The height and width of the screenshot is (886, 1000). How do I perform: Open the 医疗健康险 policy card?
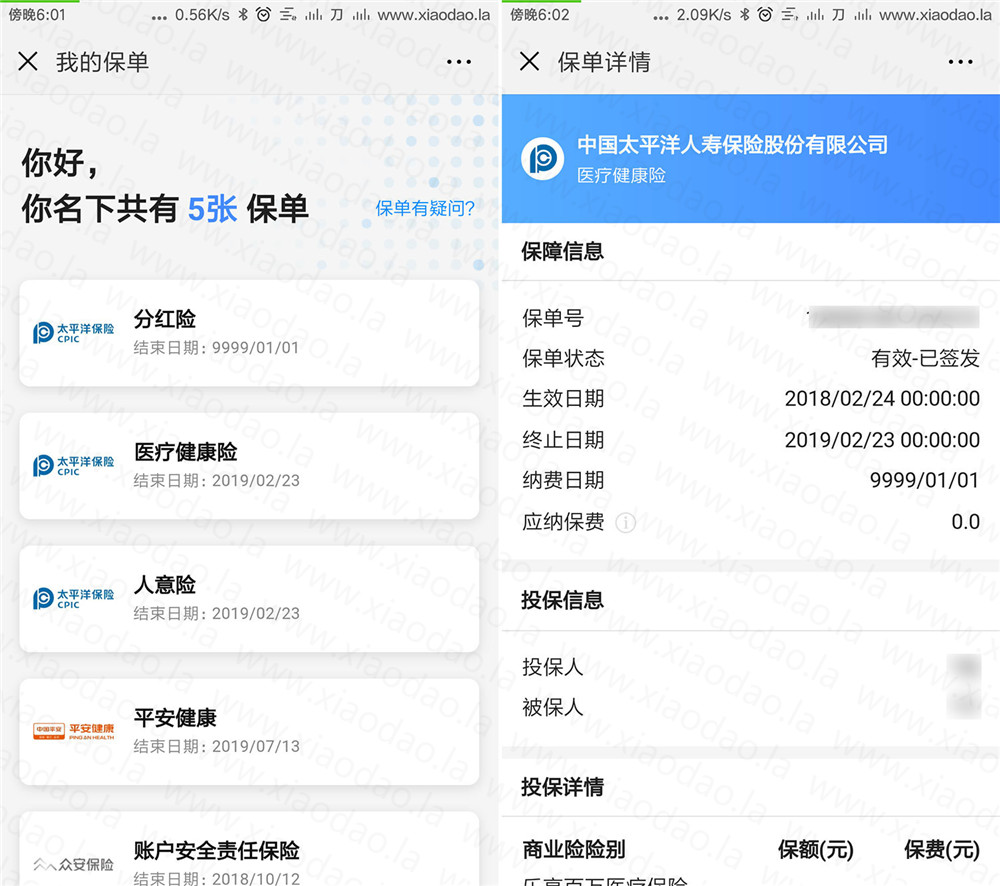249,466
